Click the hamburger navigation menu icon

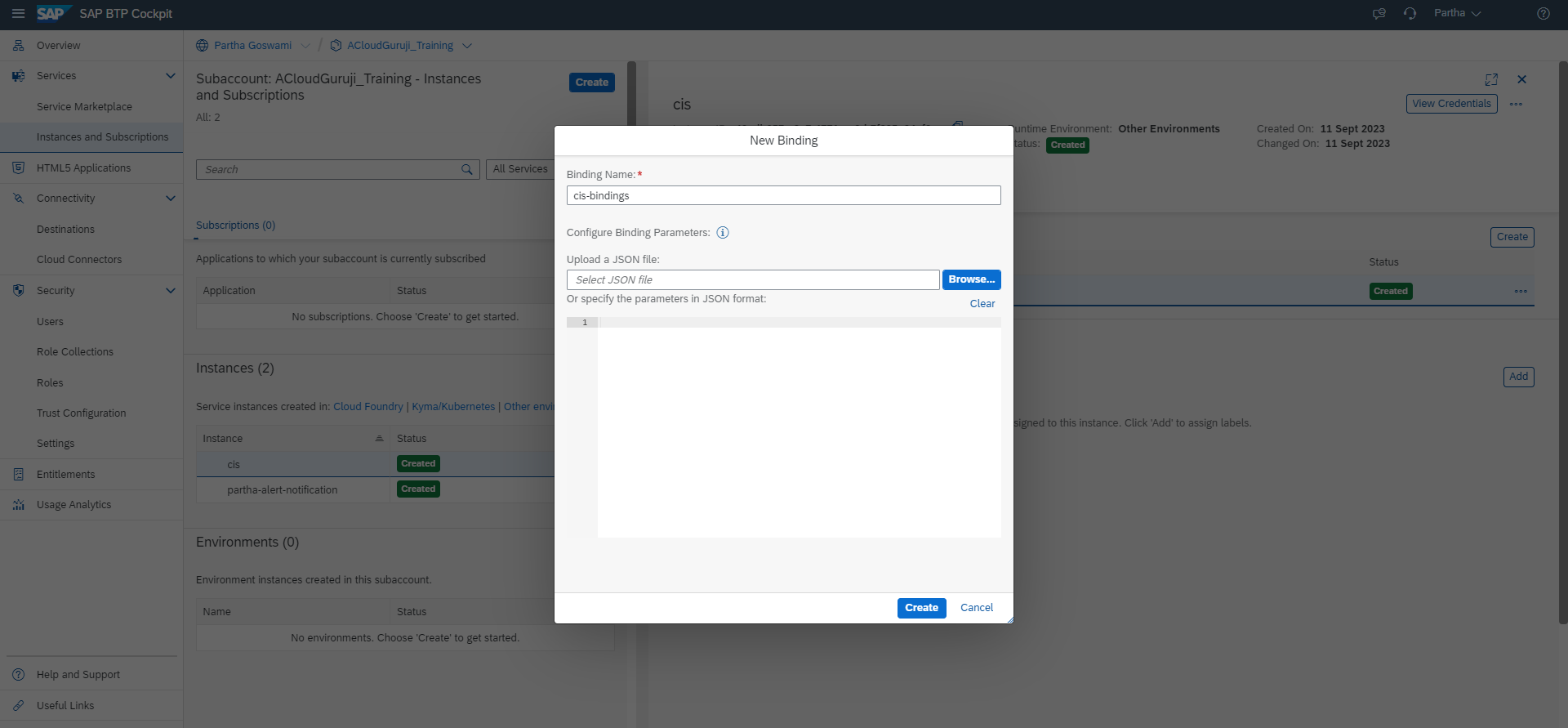pyautogui.click(x=18, y=14)
